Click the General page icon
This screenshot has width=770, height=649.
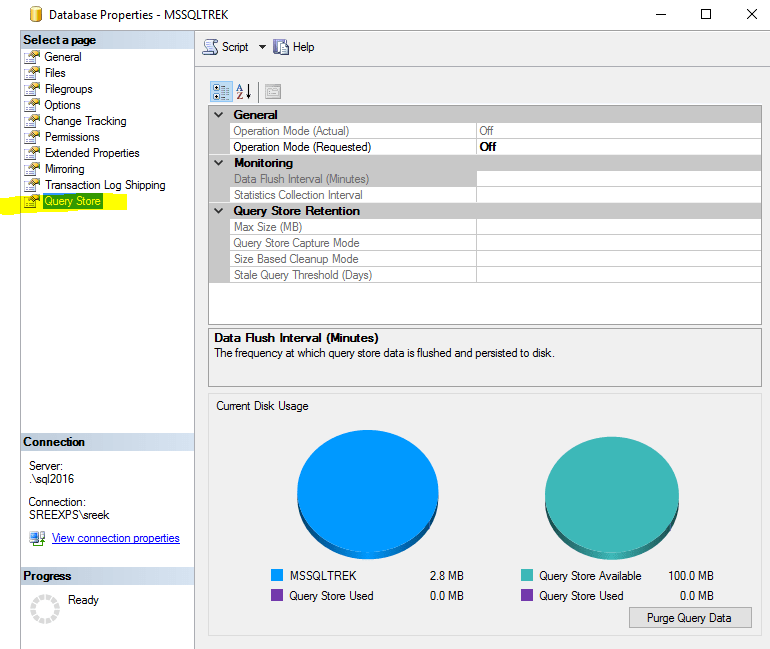click(x=32, y=57)
